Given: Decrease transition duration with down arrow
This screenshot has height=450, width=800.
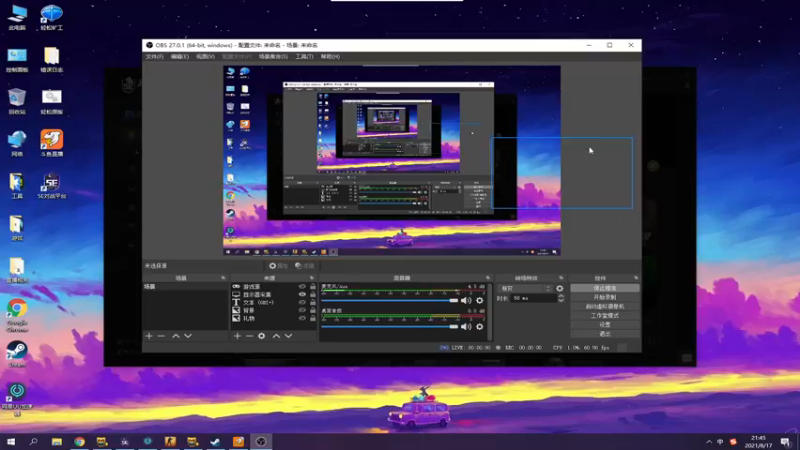Looking at the screenshot, I should 561,301.
